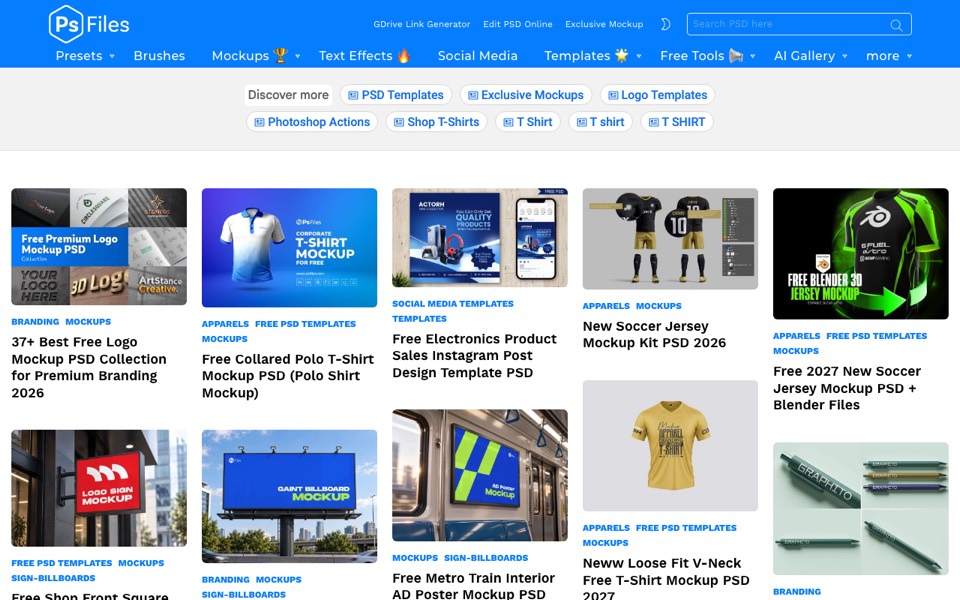Open 37+ Best Free Logo Mockup title
Screen dimensions: 960x600
coord(89,367)
